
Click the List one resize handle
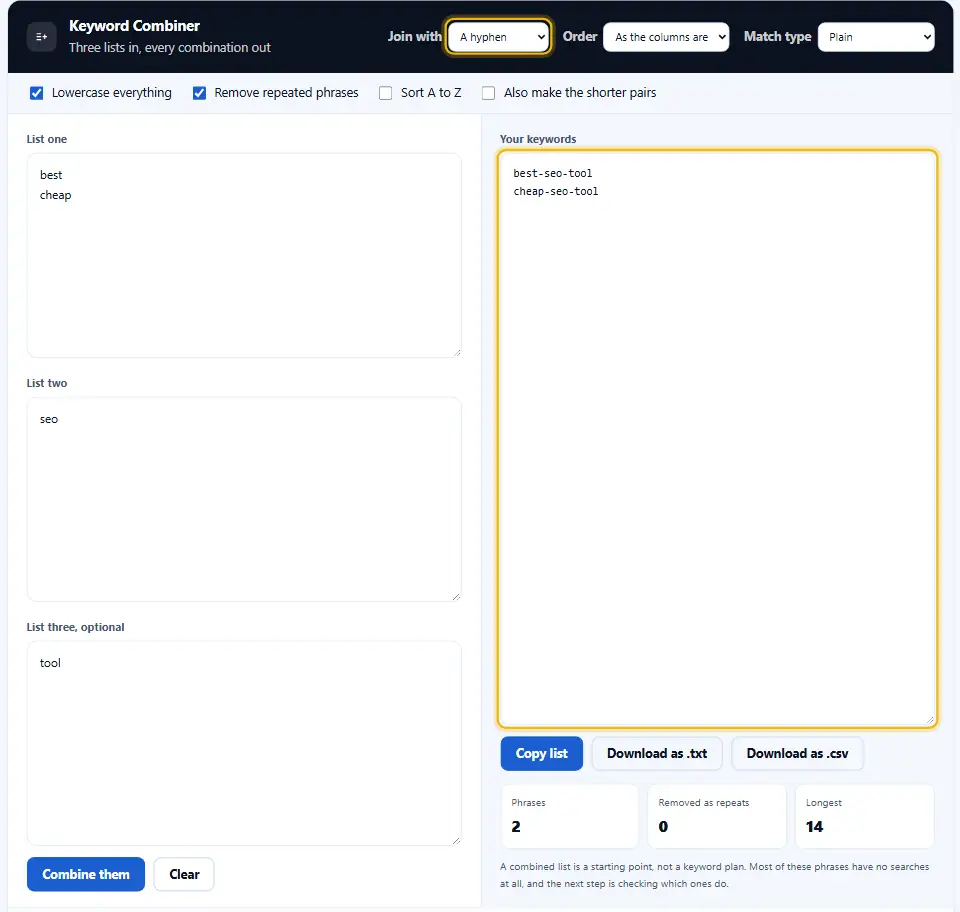coord(457,353)
